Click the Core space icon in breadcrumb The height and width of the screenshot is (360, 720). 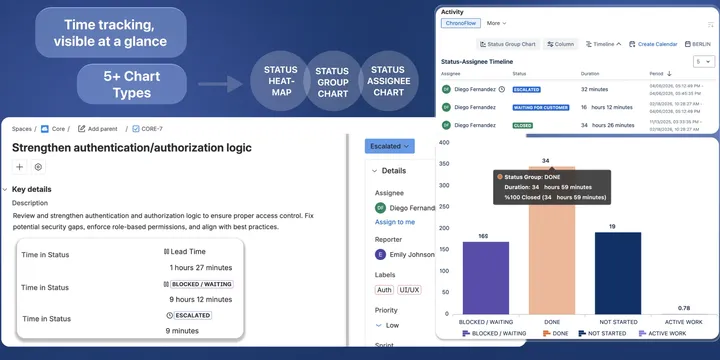[x=45, y=129]
